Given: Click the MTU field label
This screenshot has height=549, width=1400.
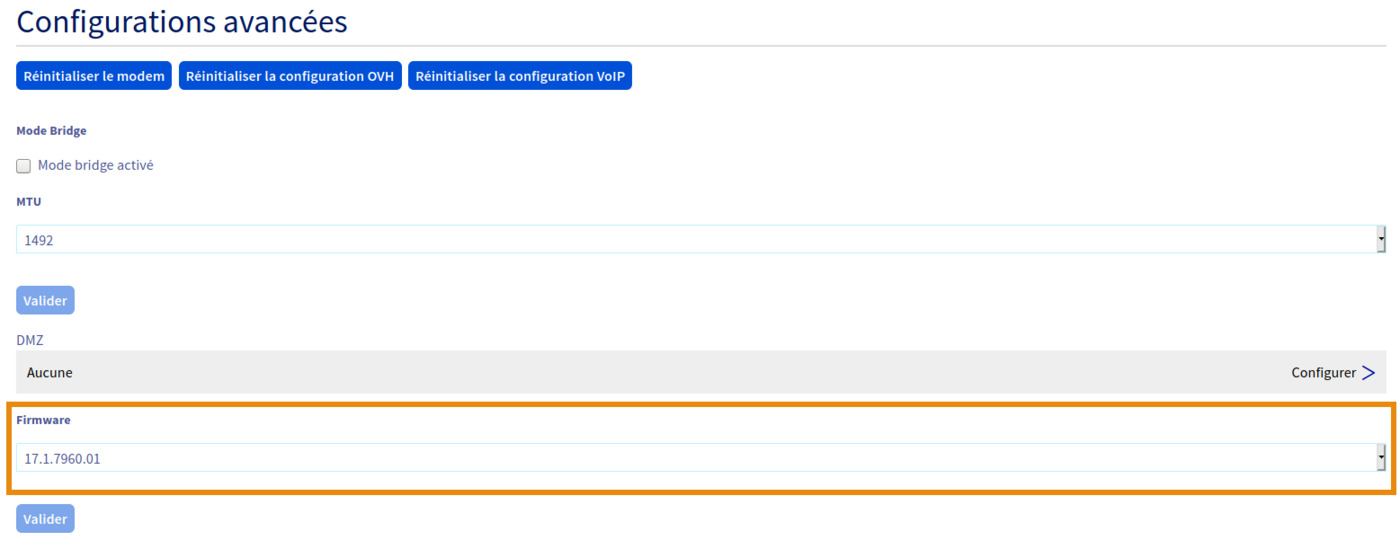Looking at the screenshot, I should point(29,202).
